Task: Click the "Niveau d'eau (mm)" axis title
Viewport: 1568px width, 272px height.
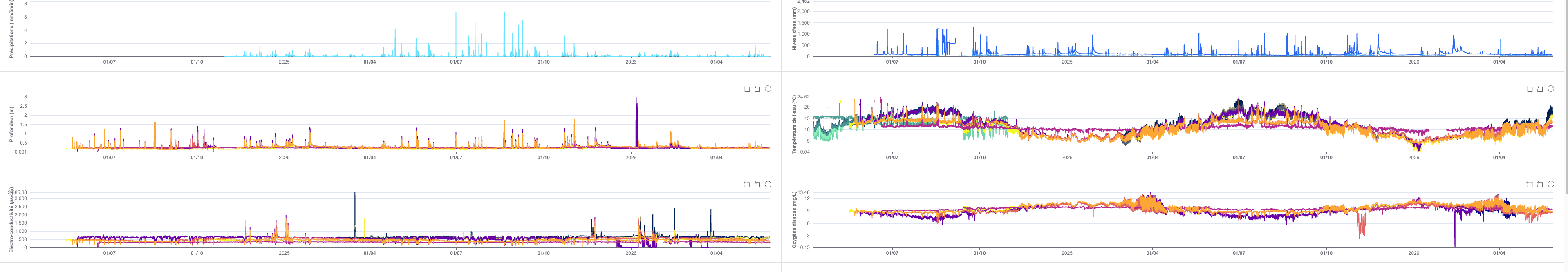Action: 794,29
